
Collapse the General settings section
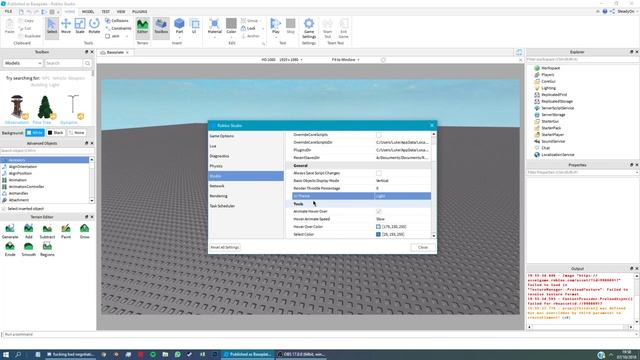click(x=300, y=166)
